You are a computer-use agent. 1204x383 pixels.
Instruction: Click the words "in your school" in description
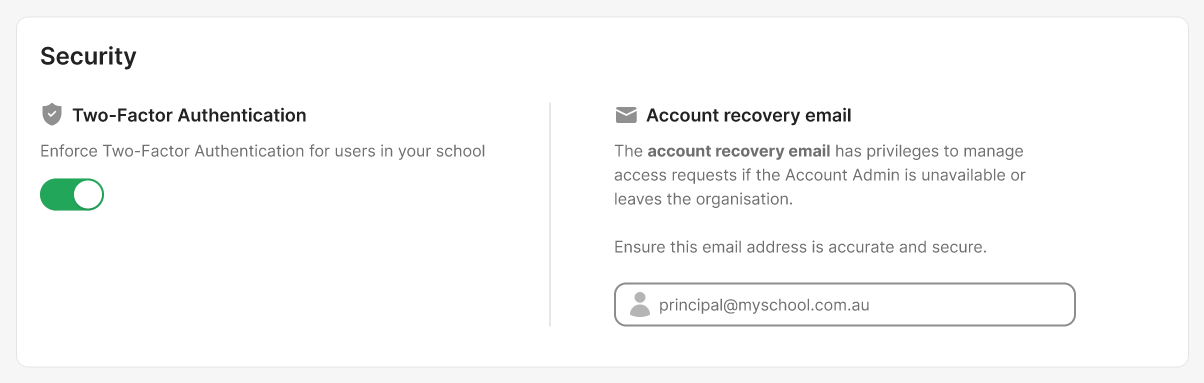(437, 152)
